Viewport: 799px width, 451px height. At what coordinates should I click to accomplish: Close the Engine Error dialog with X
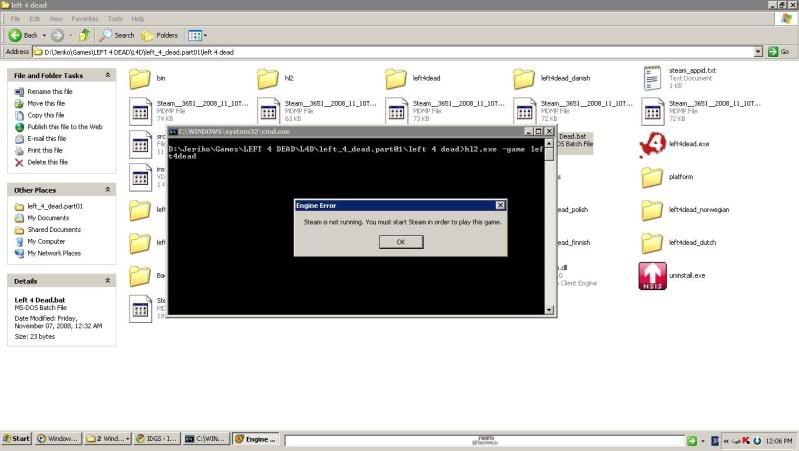click(x=500, y=205)
